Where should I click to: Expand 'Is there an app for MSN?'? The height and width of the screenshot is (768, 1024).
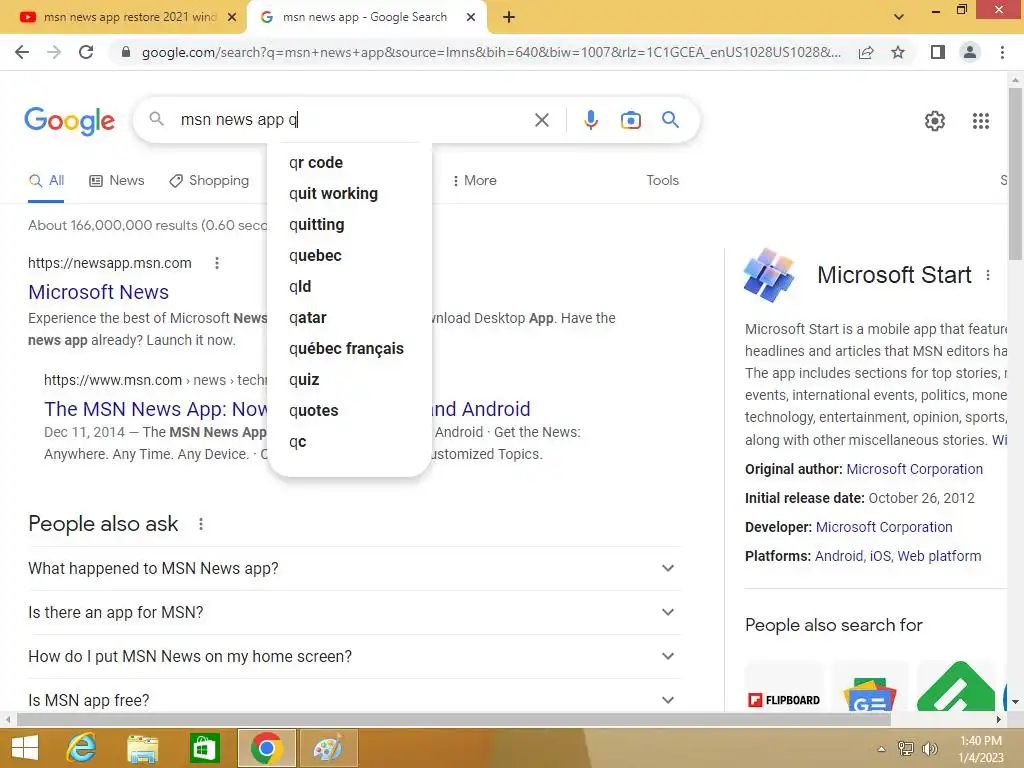point(354,612)
